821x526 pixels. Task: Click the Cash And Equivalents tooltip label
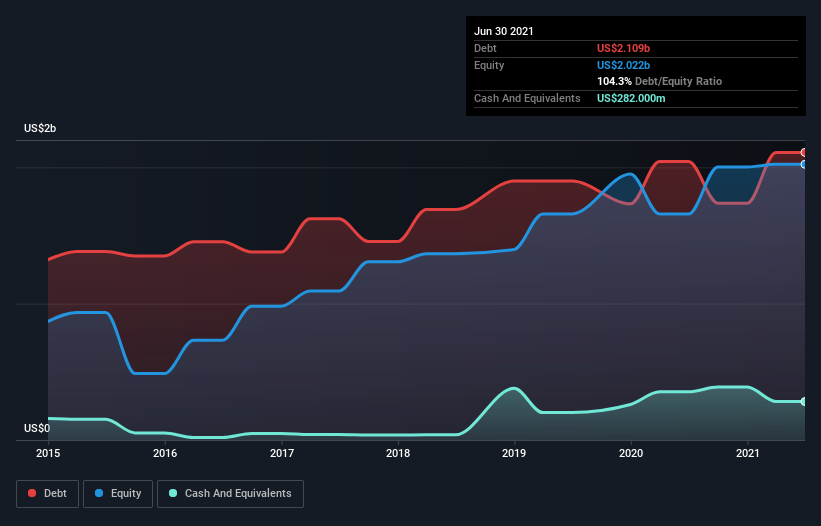click(527, 98)
